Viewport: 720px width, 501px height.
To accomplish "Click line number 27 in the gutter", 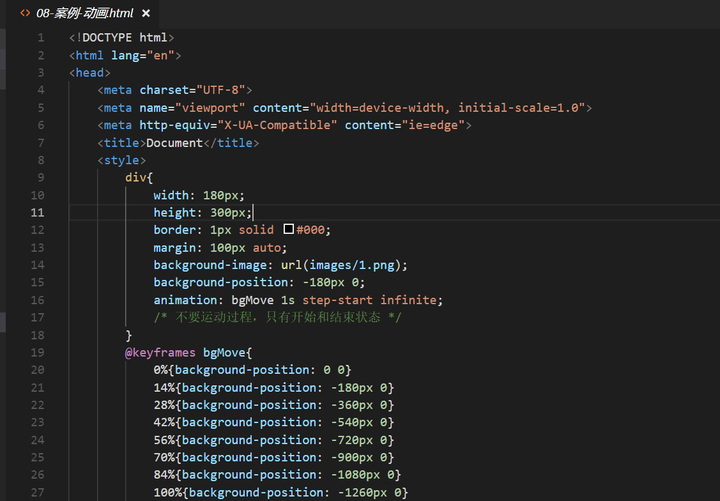I will pos(37,492).
